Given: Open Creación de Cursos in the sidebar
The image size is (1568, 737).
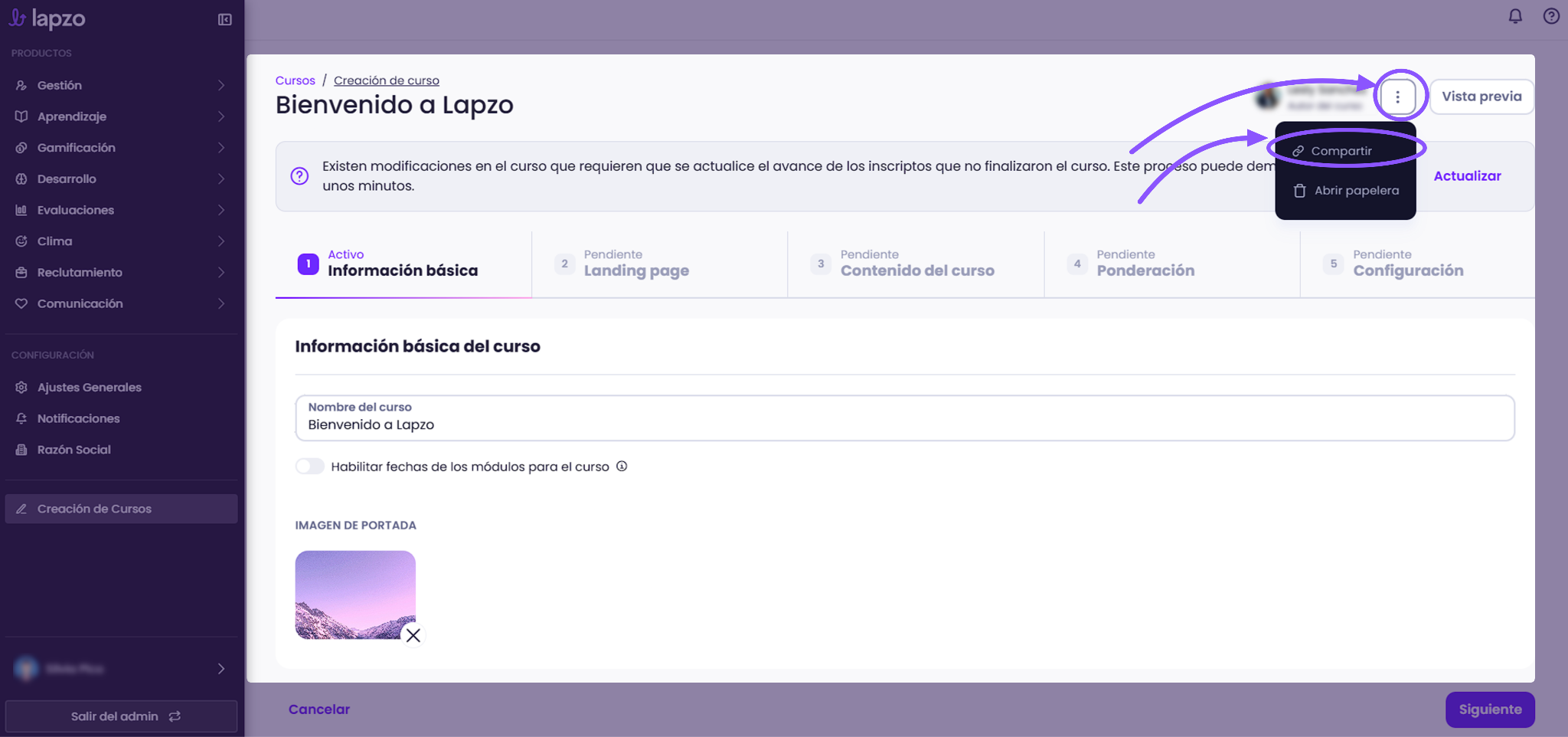Looking at the screenshot, I should pyautogui.click(x=121, y=509).
